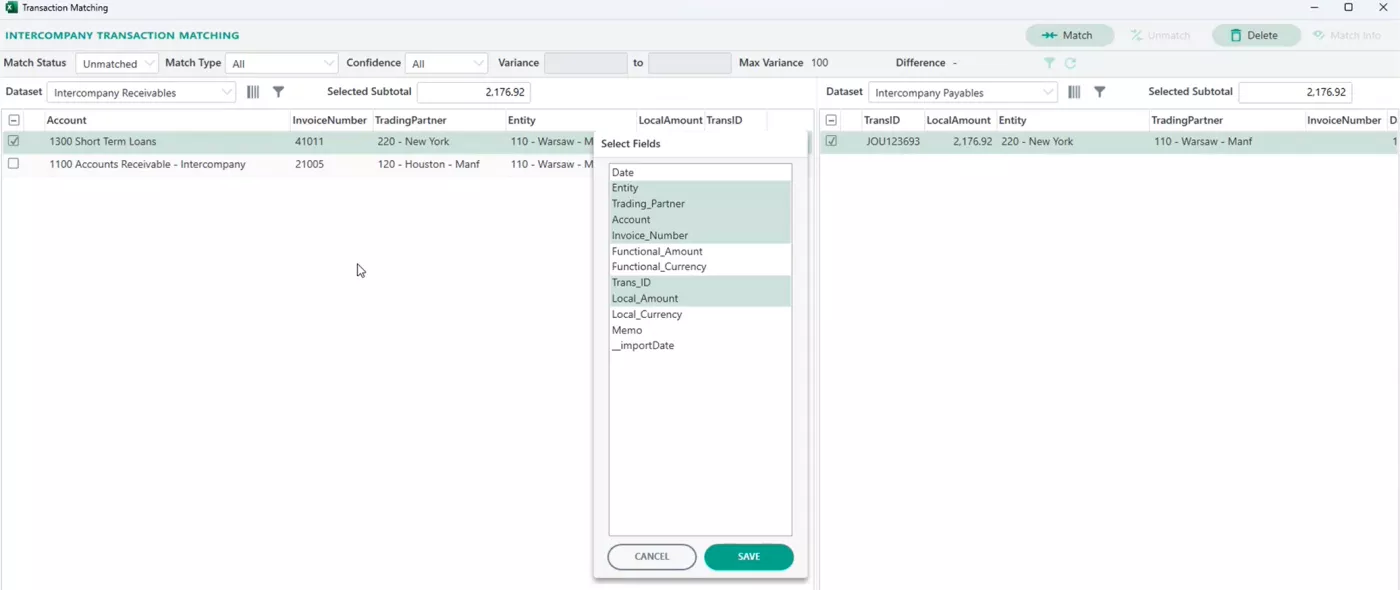Click the Receivables TradingPartner column header
Screen dimensions: 1400x590
(411, 120)
